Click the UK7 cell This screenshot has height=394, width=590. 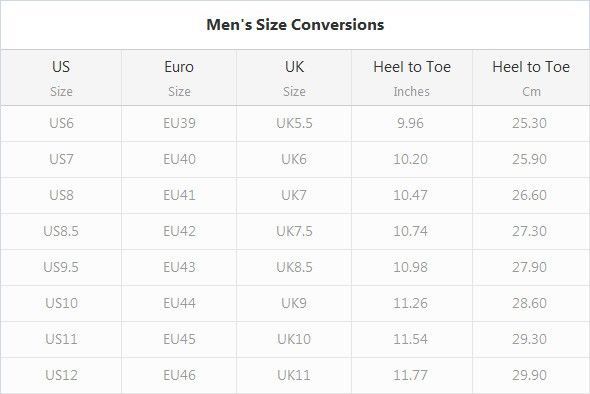tap(294, 195)
